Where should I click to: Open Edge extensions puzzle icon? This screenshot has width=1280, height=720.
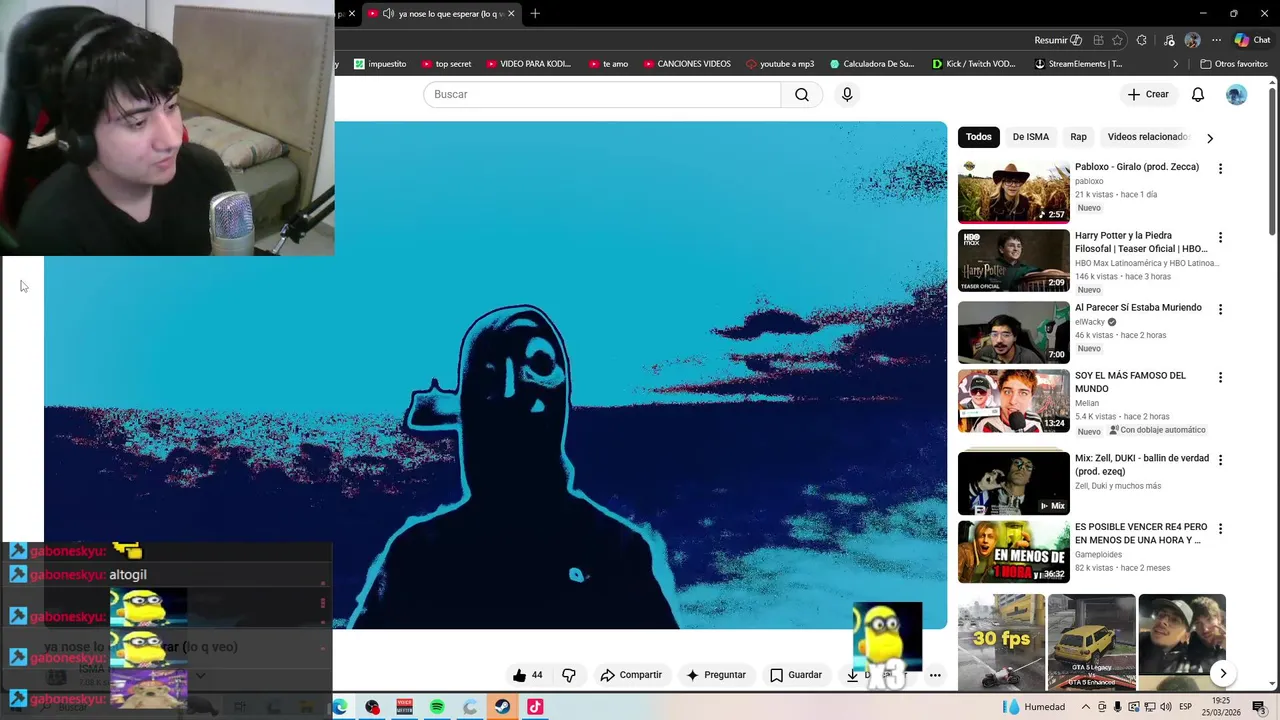[x=1142, y=40]
